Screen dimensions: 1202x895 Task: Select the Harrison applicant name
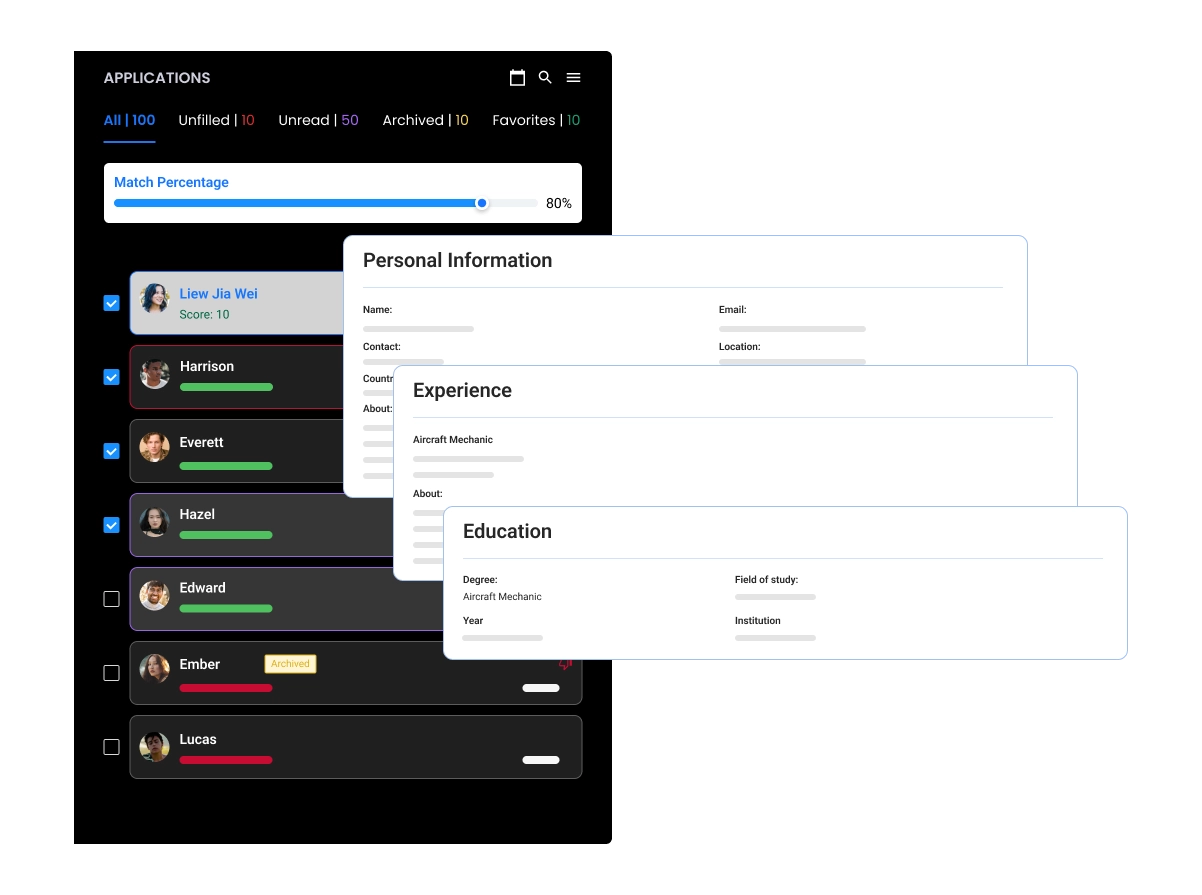pyautogui.click(x=207, y=367)
